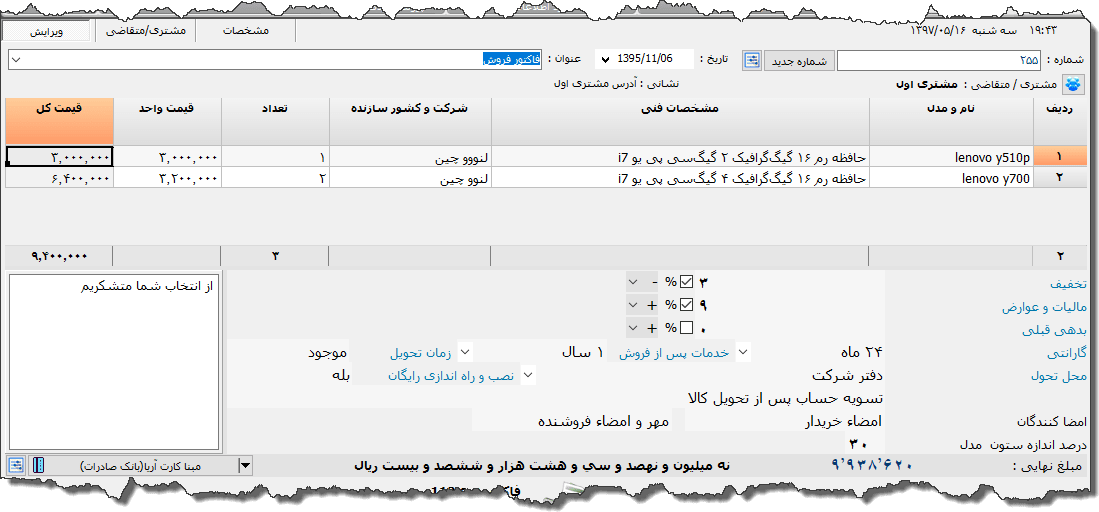The height and width of the screenshot is (512, 1099).
Task: Open sign dropdown in مالیات و عوارض row
Action: [x=633, y=305]
